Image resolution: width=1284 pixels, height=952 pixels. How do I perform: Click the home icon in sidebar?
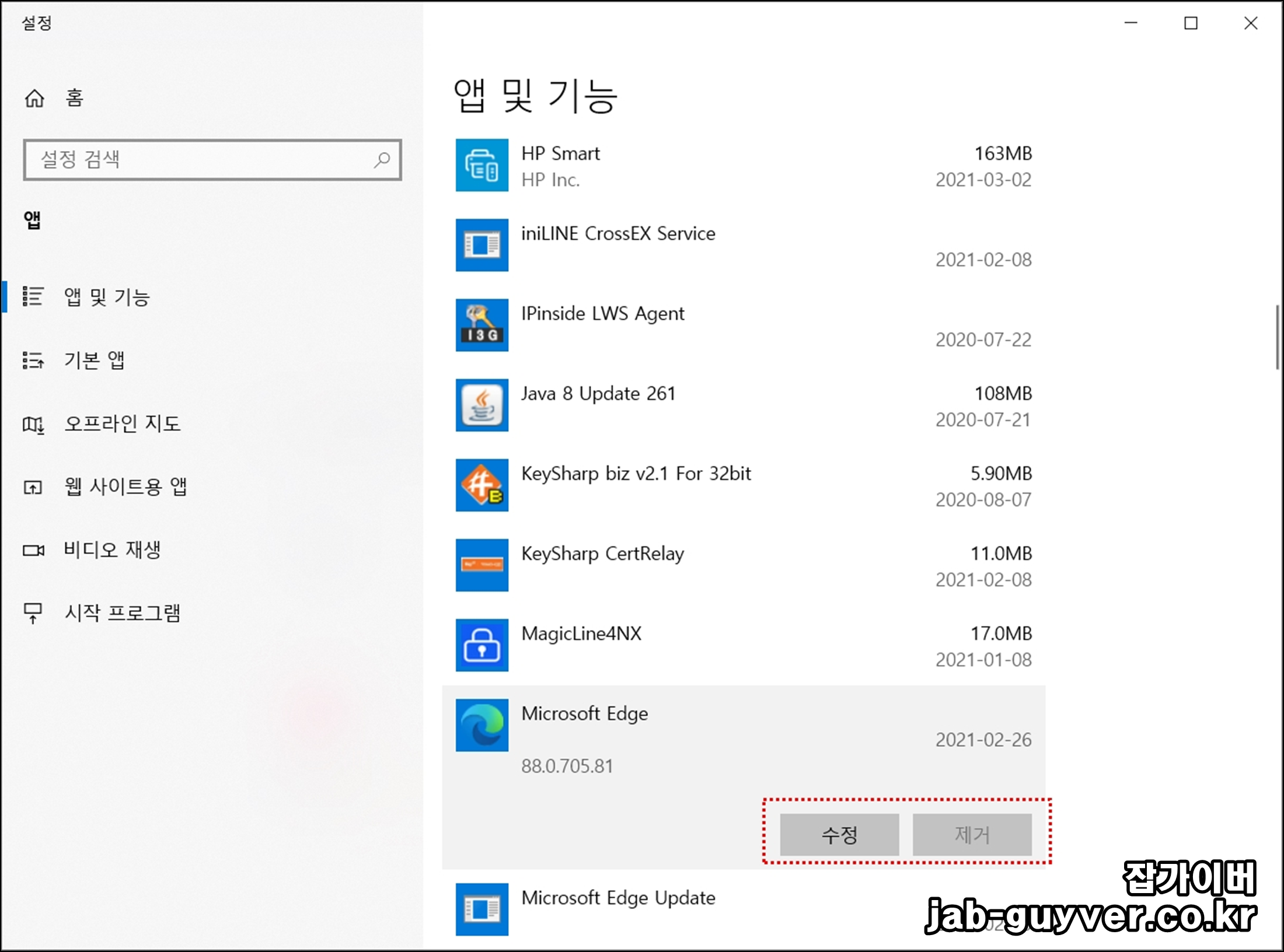click(34, 98)
